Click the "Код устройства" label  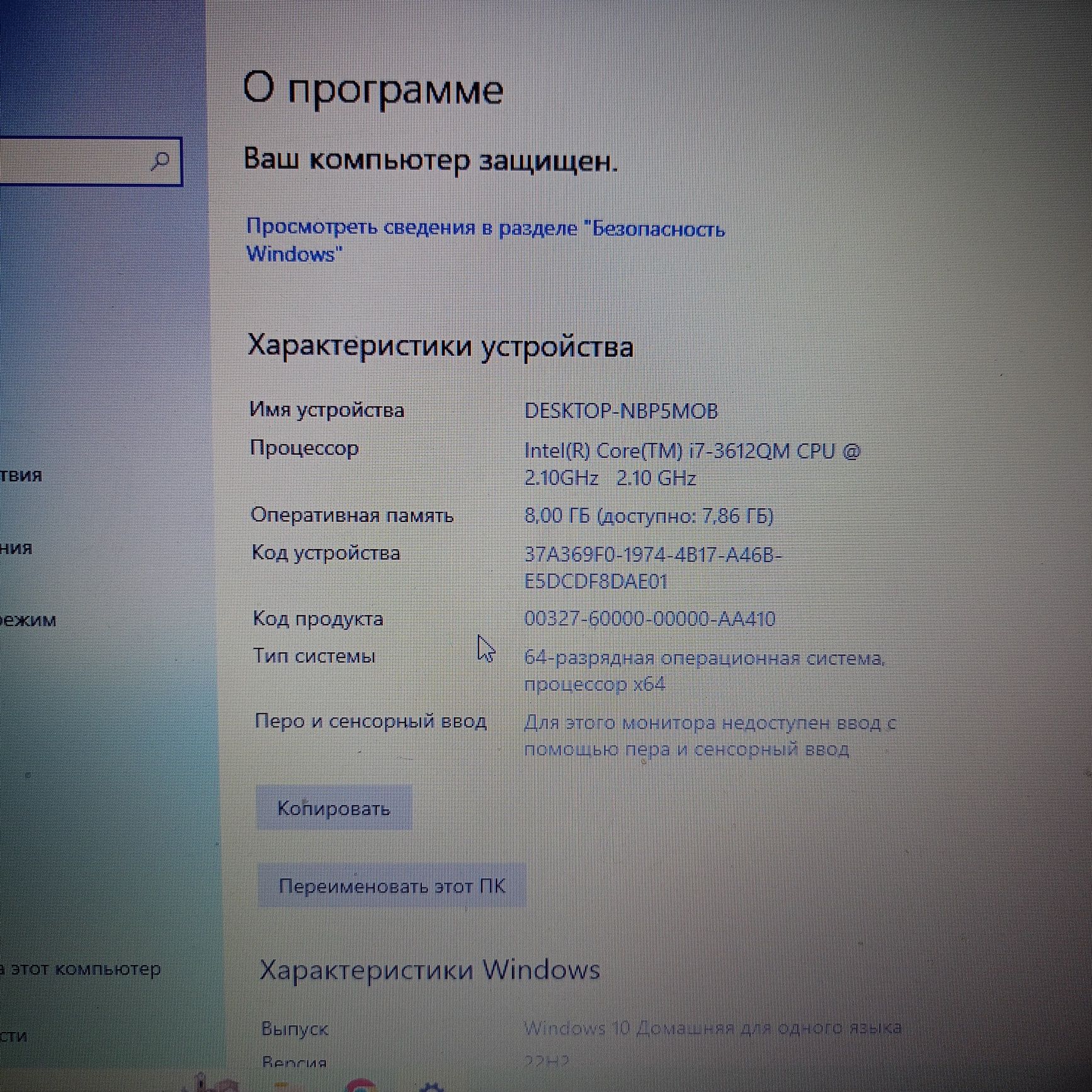pos(326,554)
